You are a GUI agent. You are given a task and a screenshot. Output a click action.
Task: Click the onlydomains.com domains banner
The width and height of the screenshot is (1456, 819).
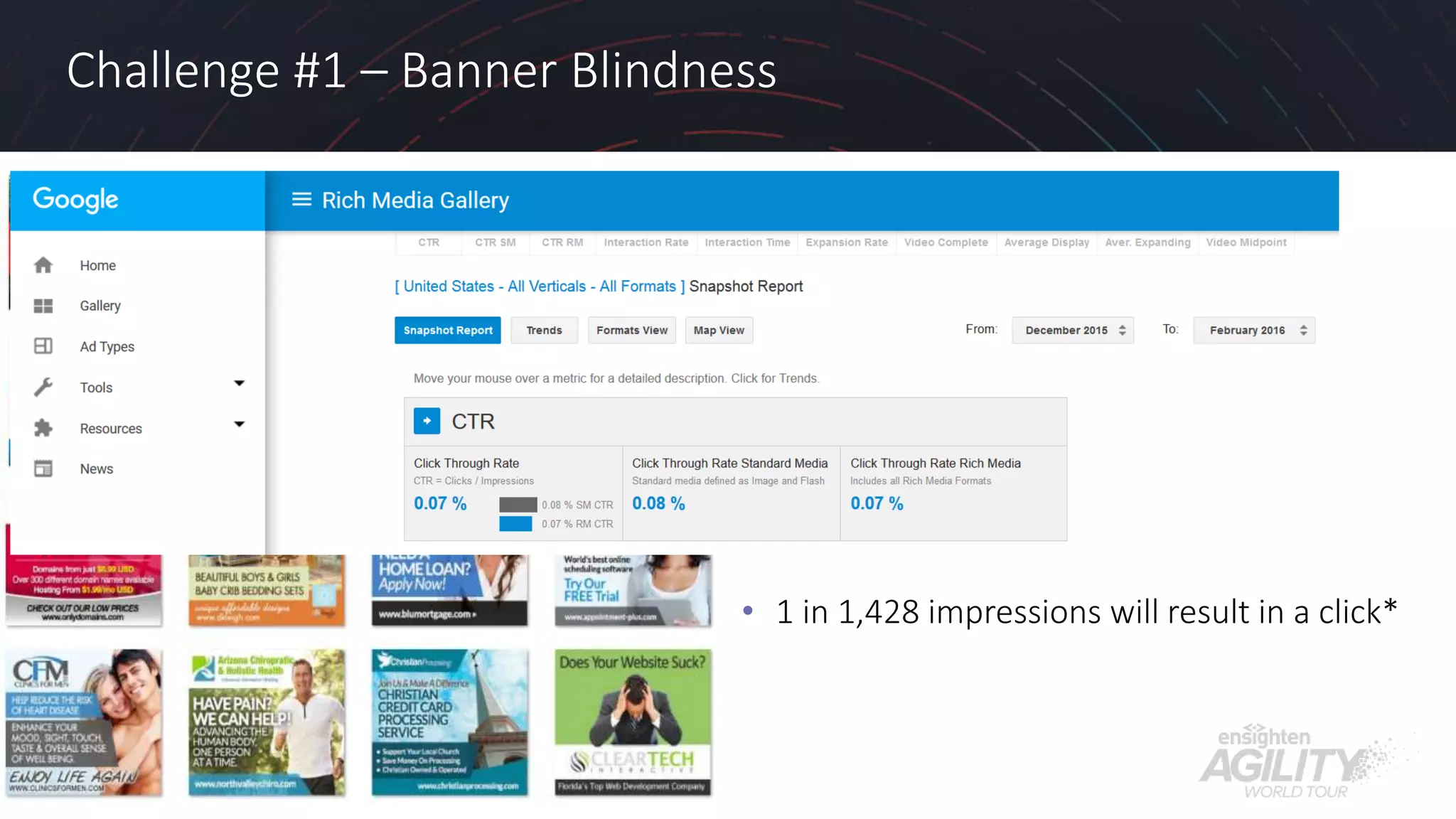[x=84, y=590]
